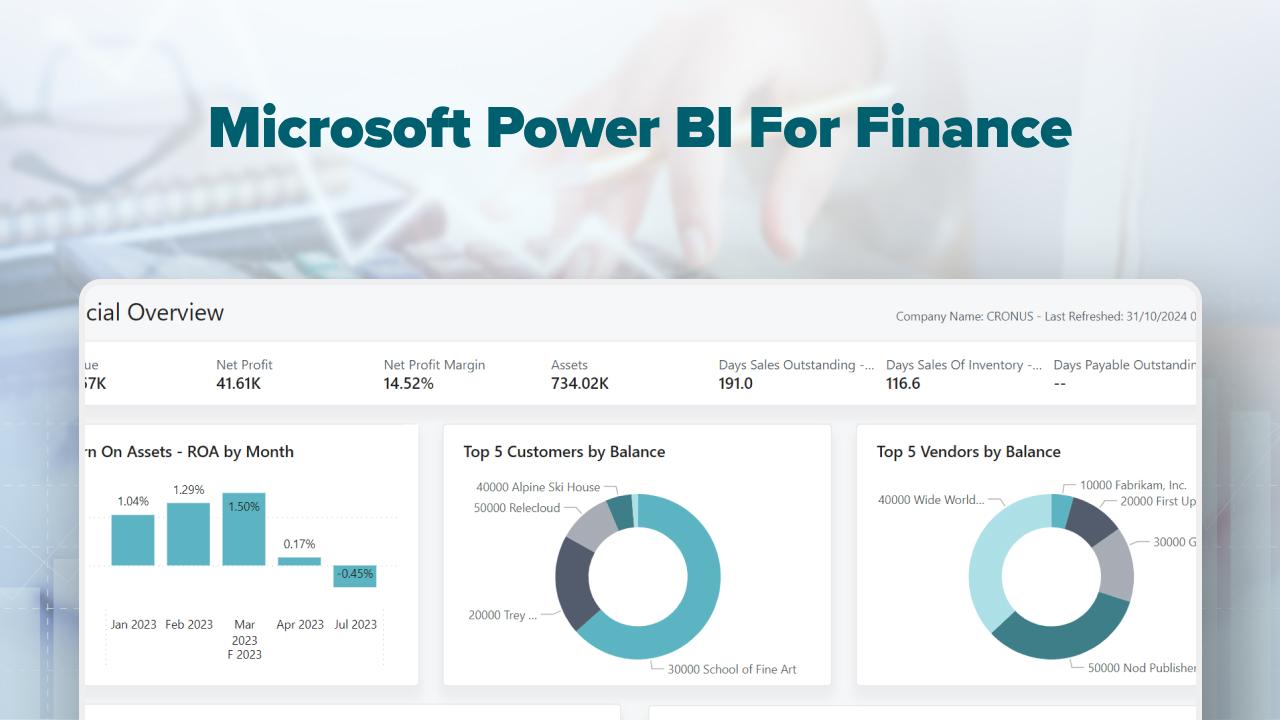Click the Top 5 Customers by Balance chart title

pos(565,452)
